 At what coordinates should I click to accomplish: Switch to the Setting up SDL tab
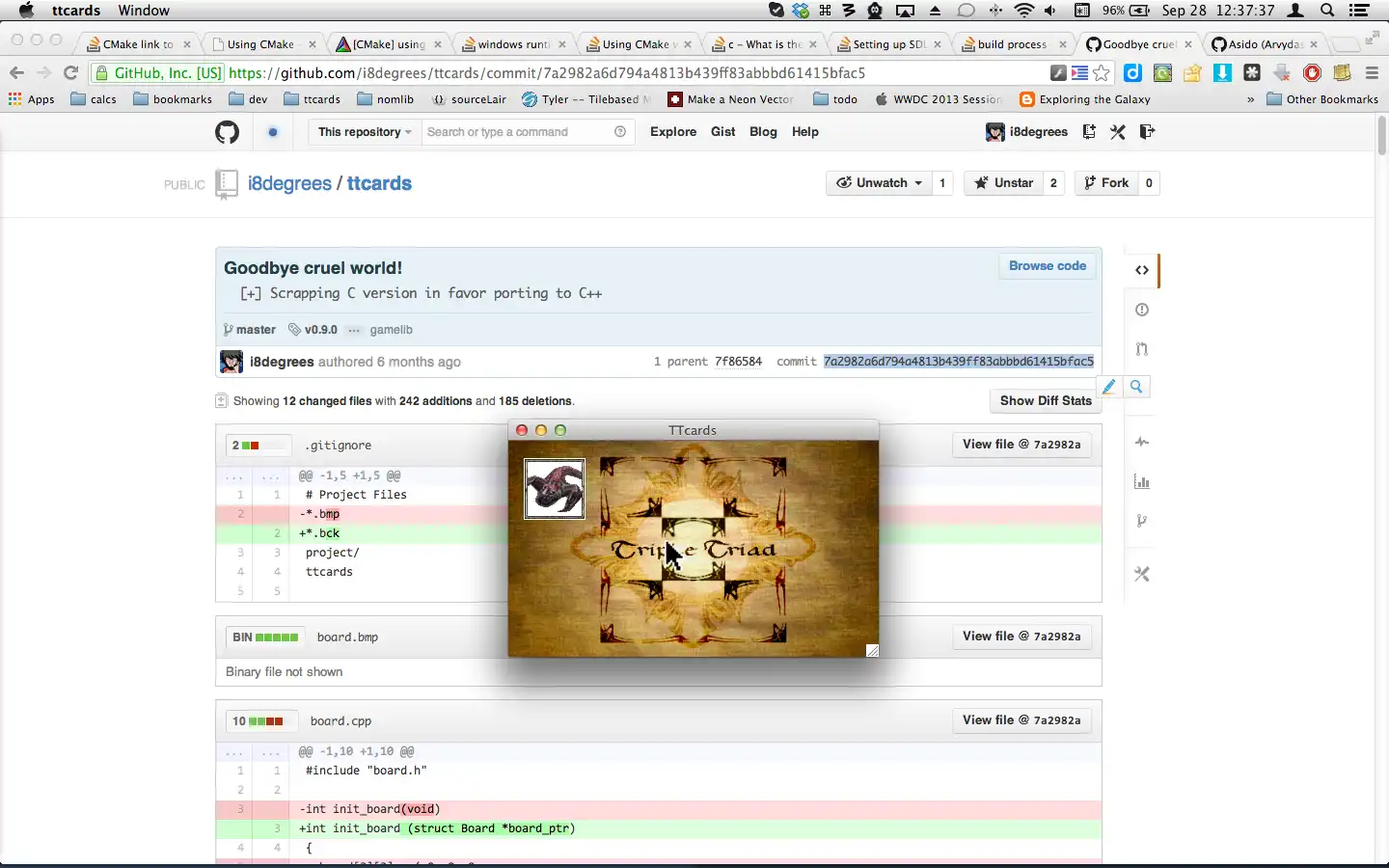click(888, 44)
